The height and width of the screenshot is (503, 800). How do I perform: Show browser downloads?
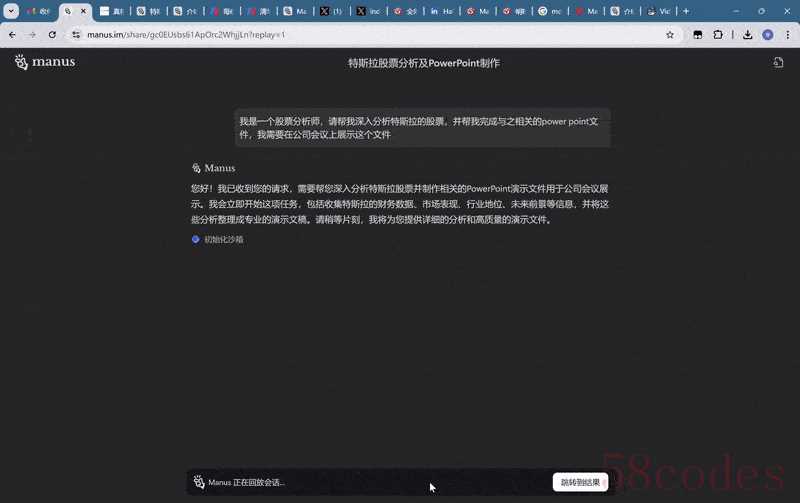point(747,35)
